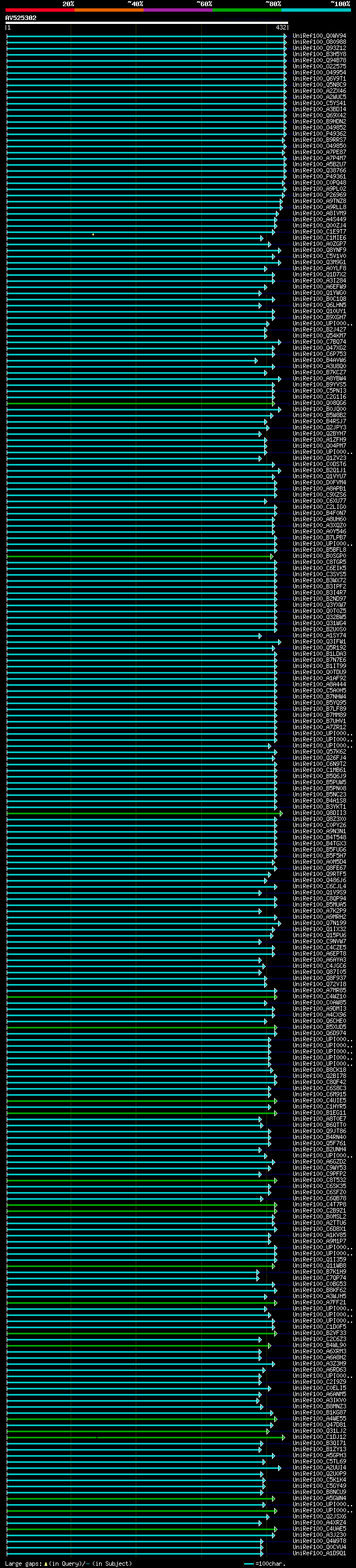Select the UniRef100_A2WUC5 label
This screenshot has width=356, height=1568.
click(x=319, y=97)
